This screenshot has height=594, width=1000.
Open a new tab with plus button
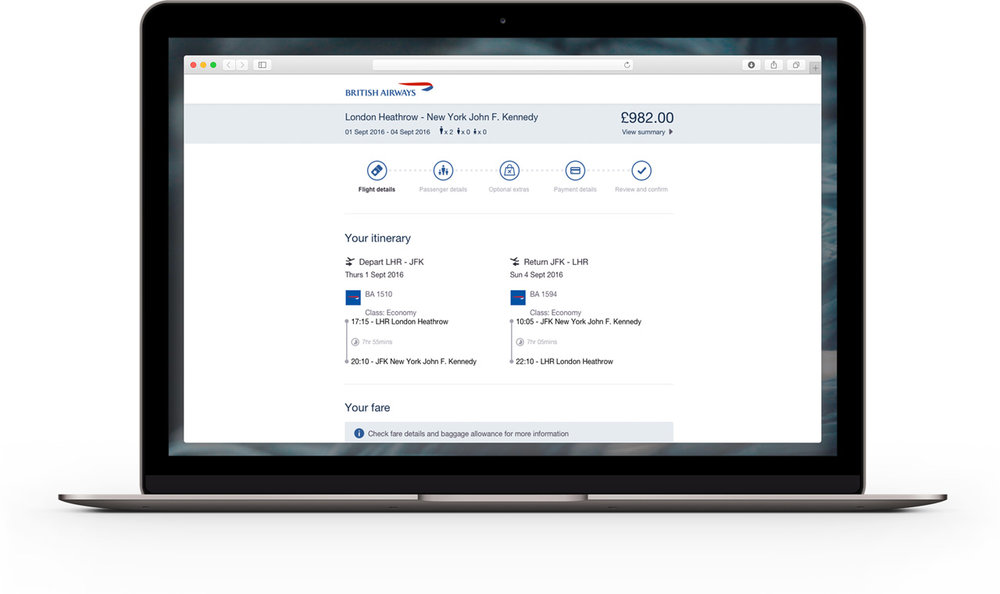[x=815, y=67]
